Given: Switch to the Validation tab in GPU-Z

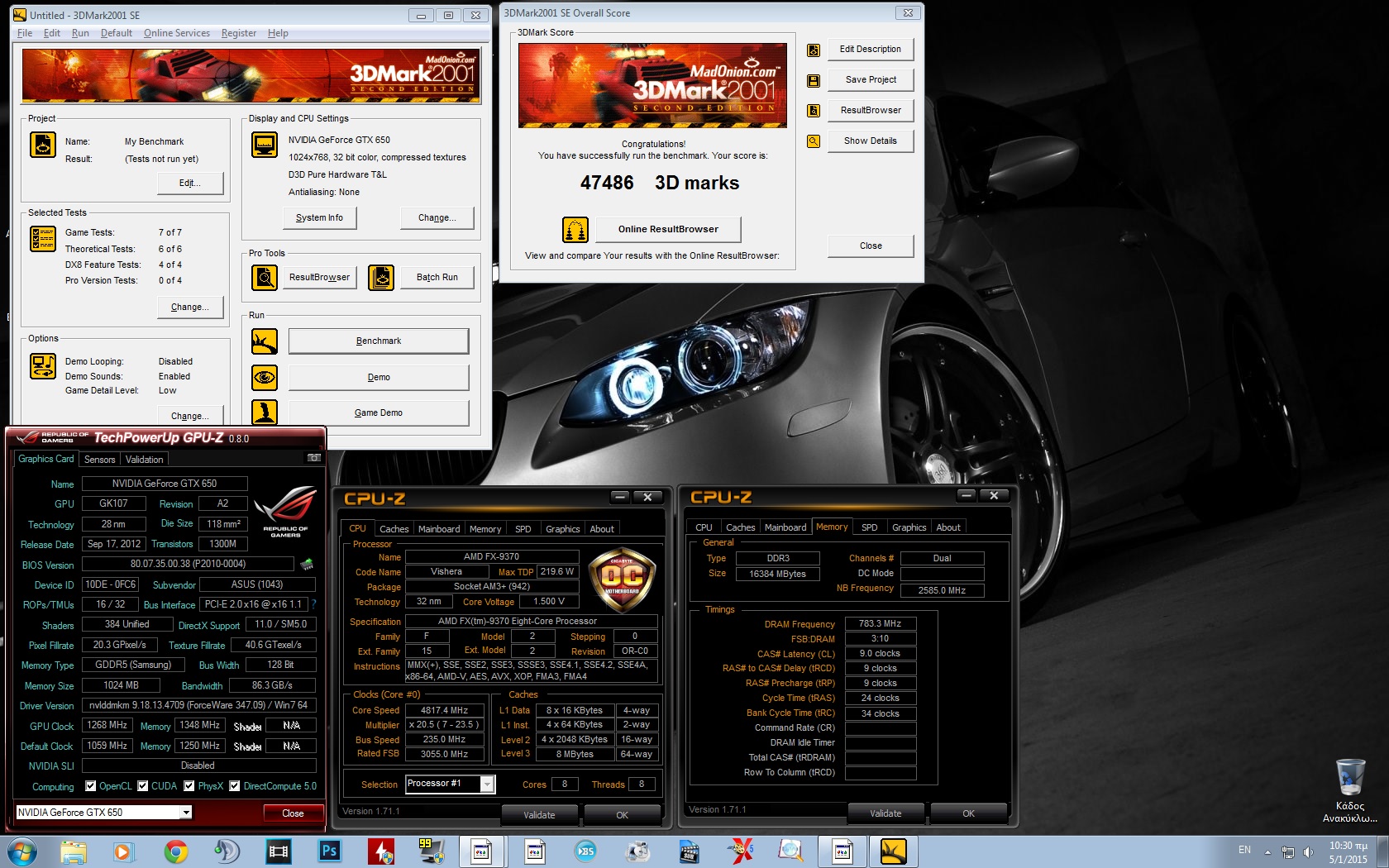Looking at the screenshot, I should pos(145,460).
